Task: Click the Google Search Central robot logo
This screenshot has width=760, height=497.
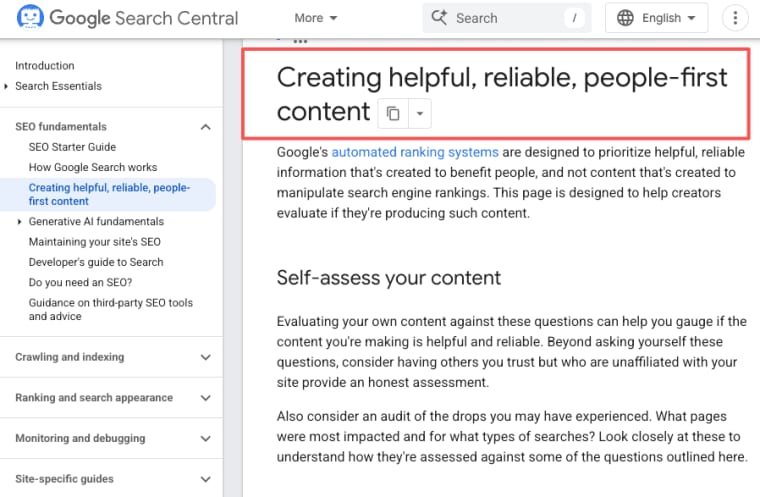Action: click(30, 17)
